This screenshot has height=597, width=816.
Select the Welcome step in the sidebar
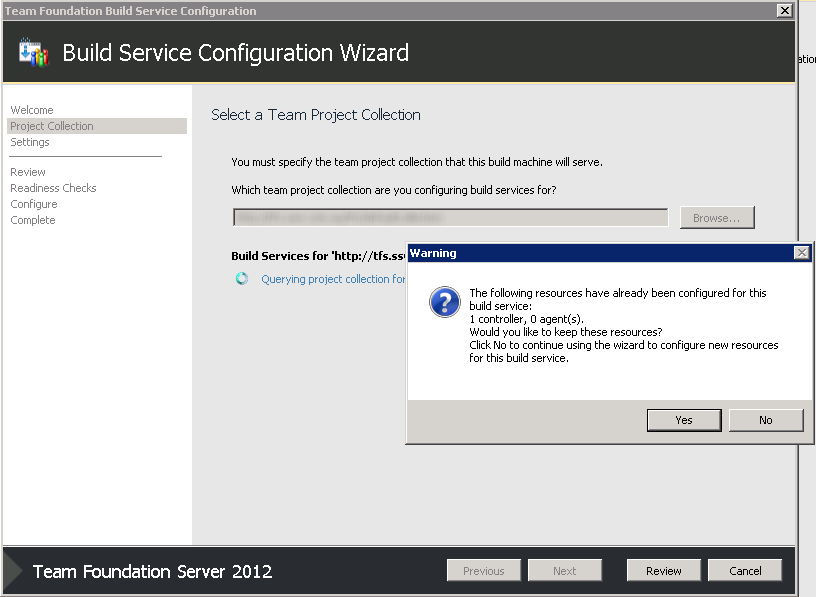(32, 110)
